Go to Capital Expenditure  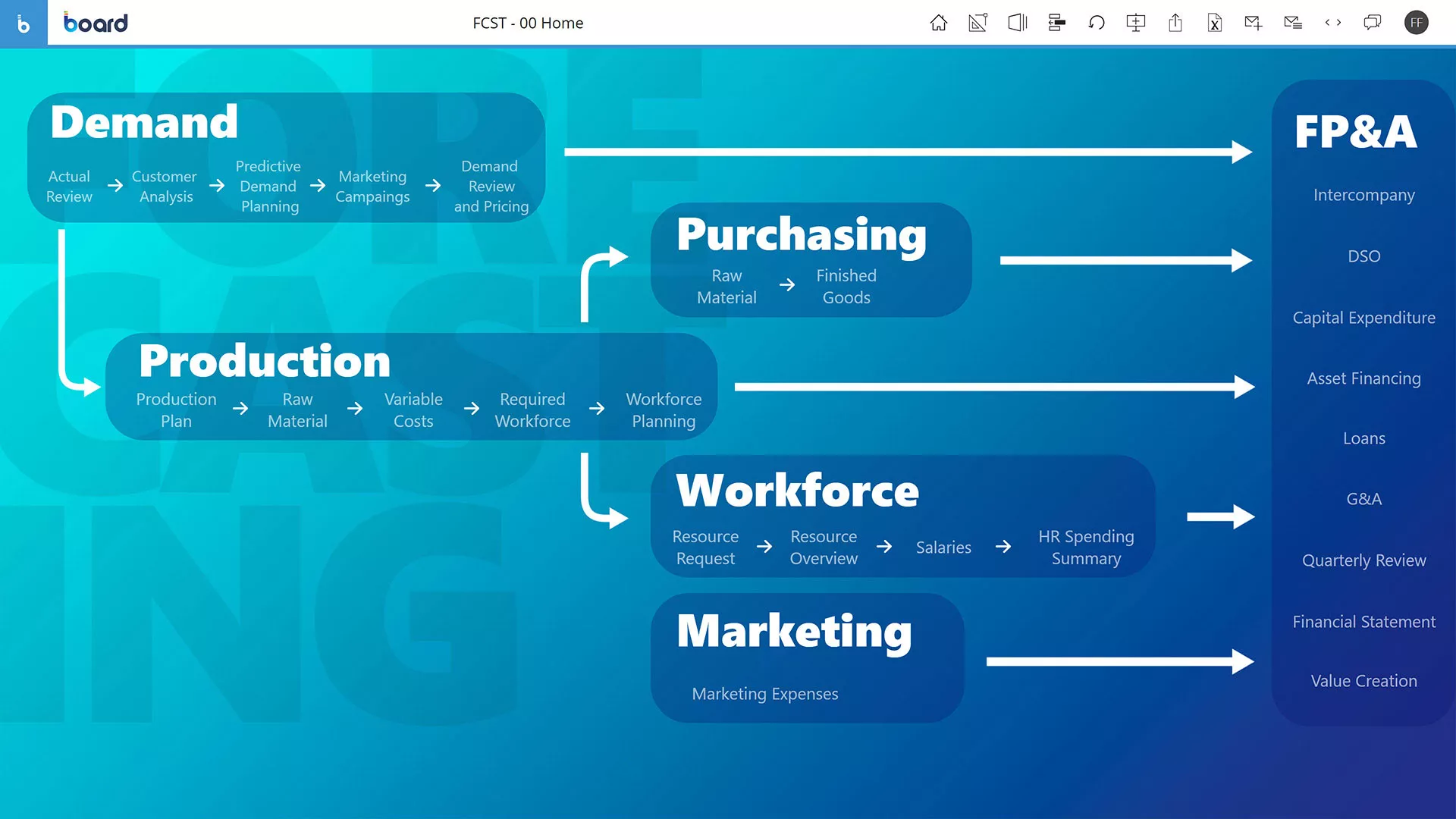[1363, 318]
